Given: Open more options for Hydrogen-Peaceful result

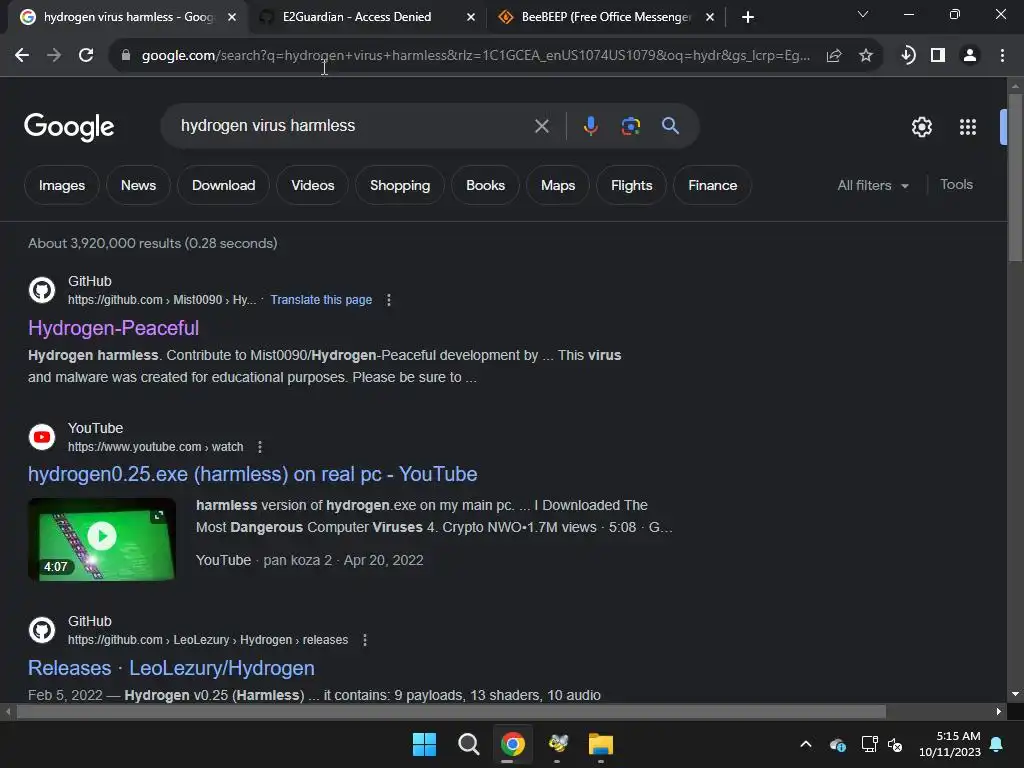Looking at the screenshot, I should click(389, 300).
